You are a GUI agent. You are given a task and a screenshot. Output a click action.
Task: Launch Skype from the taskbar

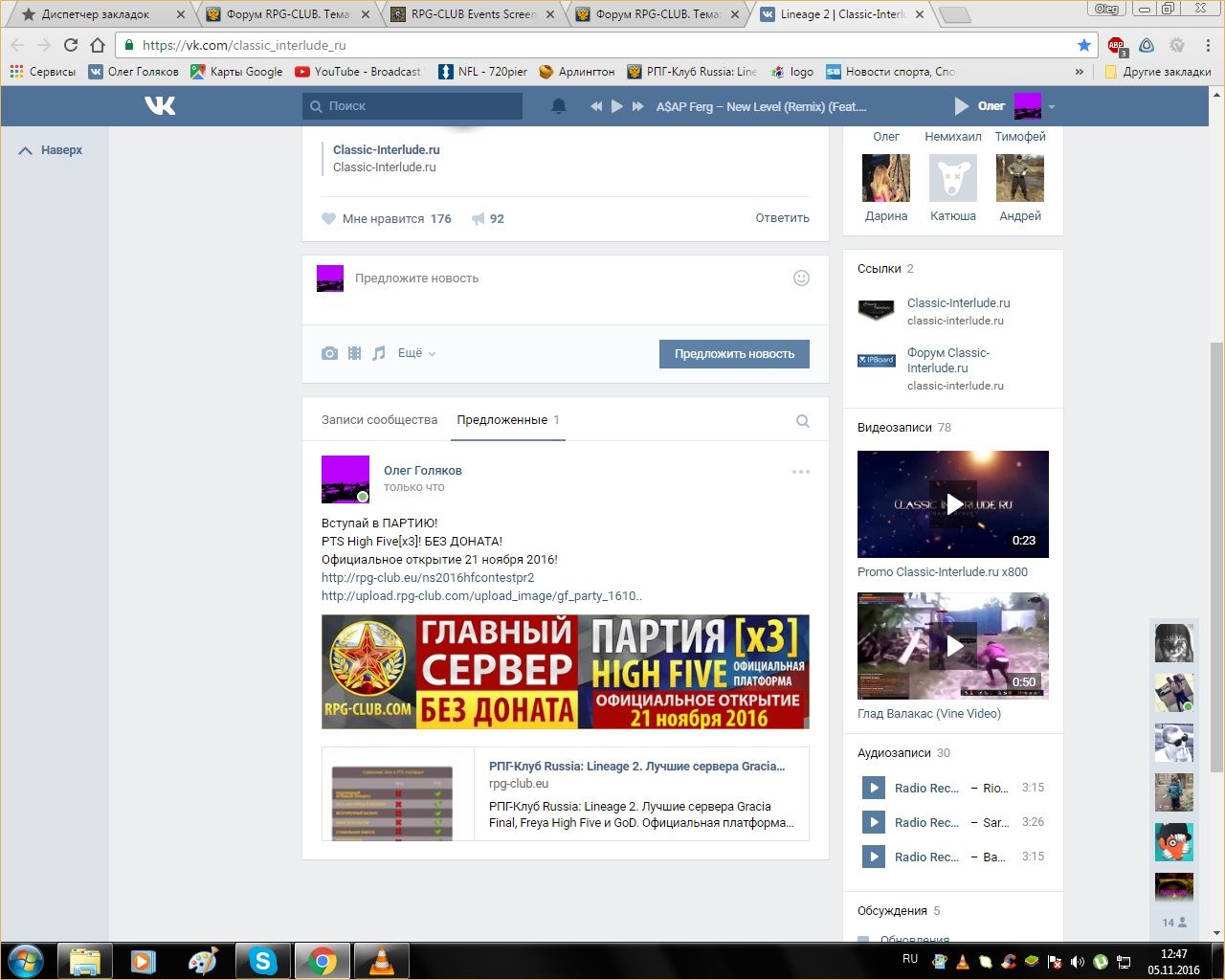pyautogui.click(x=262, y=960)
